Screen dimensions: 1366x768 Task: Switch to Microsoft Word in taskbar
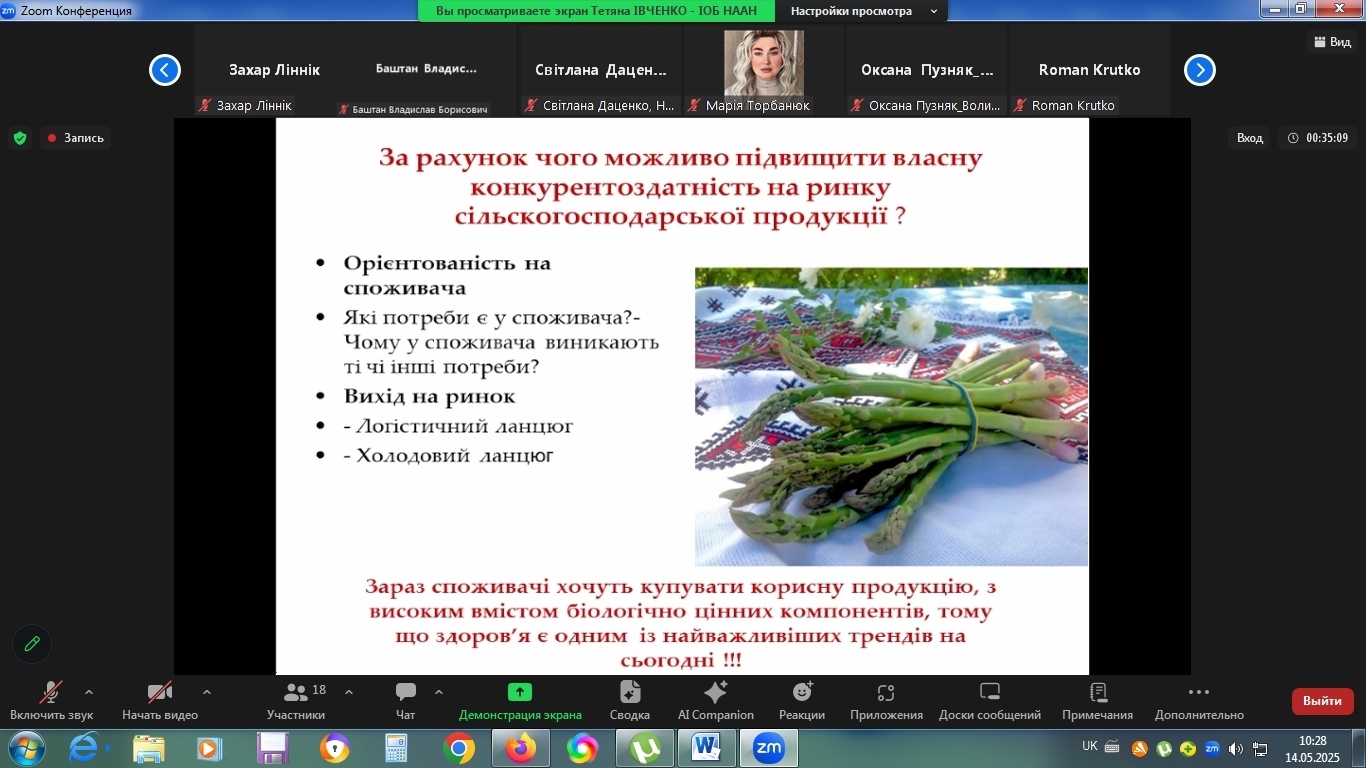point(707,748)
